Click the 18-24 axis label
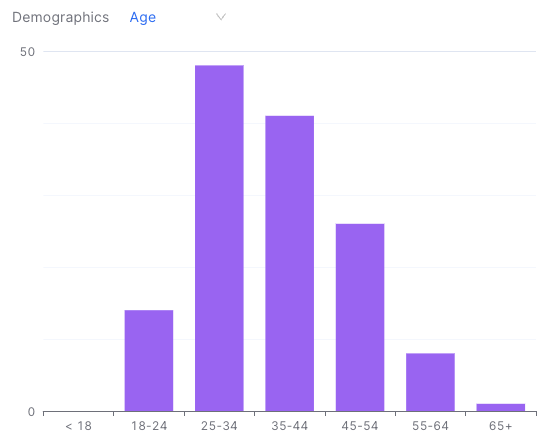 point(149,426)
